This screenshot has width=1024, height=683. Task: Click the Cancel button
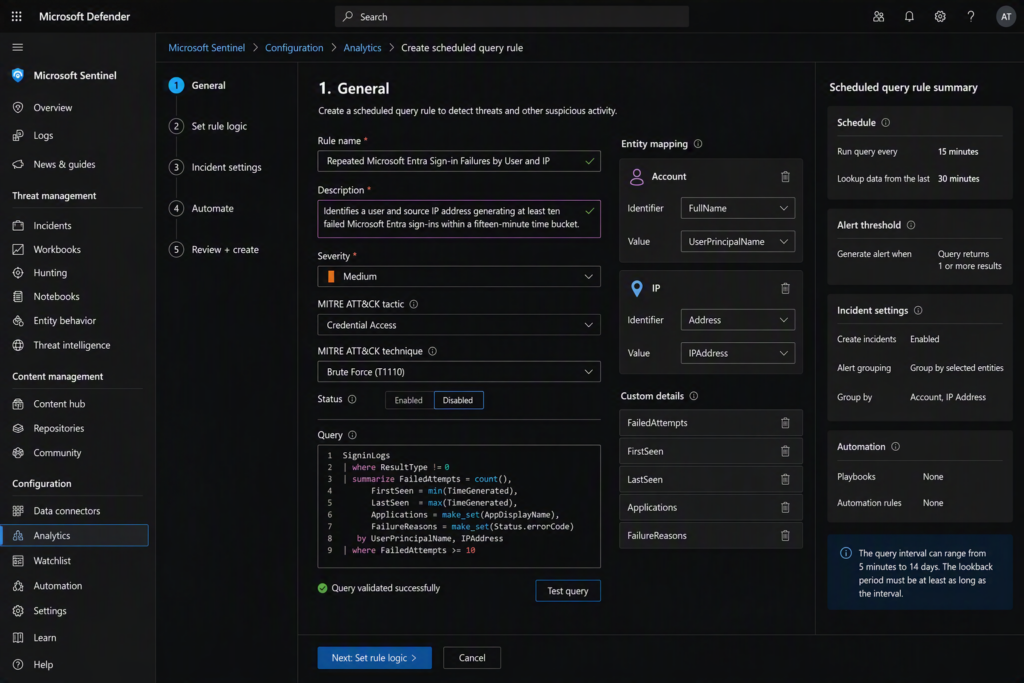[472, 658]
